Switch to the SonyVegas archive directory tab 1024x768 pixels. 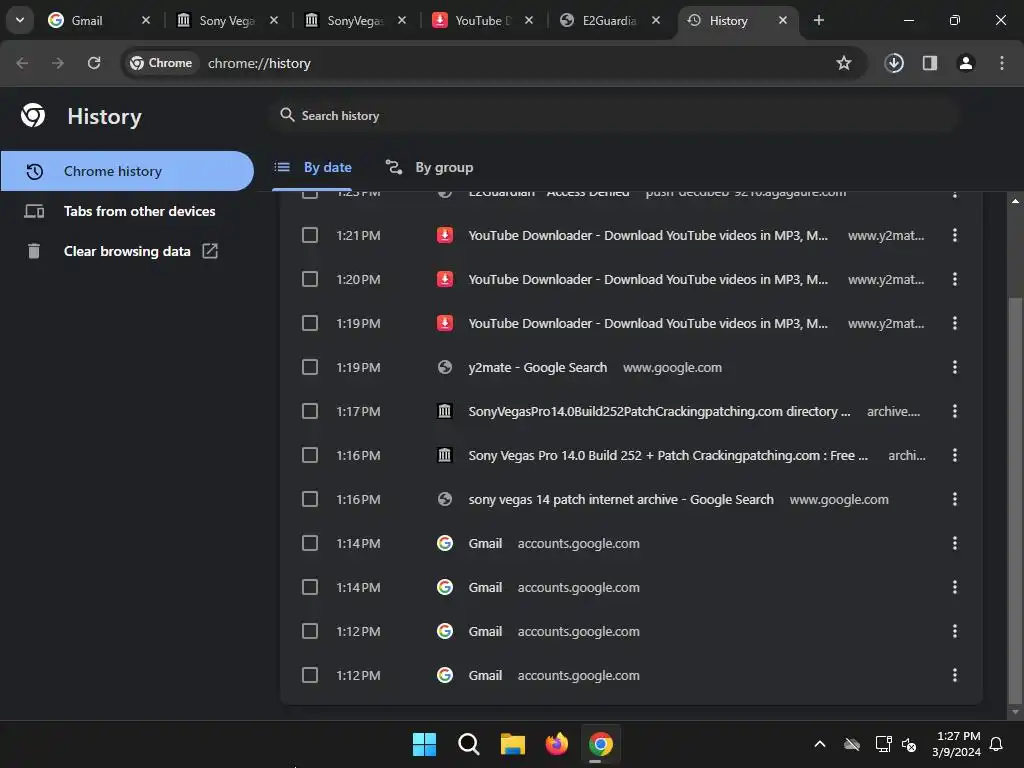tap(354, 21)
